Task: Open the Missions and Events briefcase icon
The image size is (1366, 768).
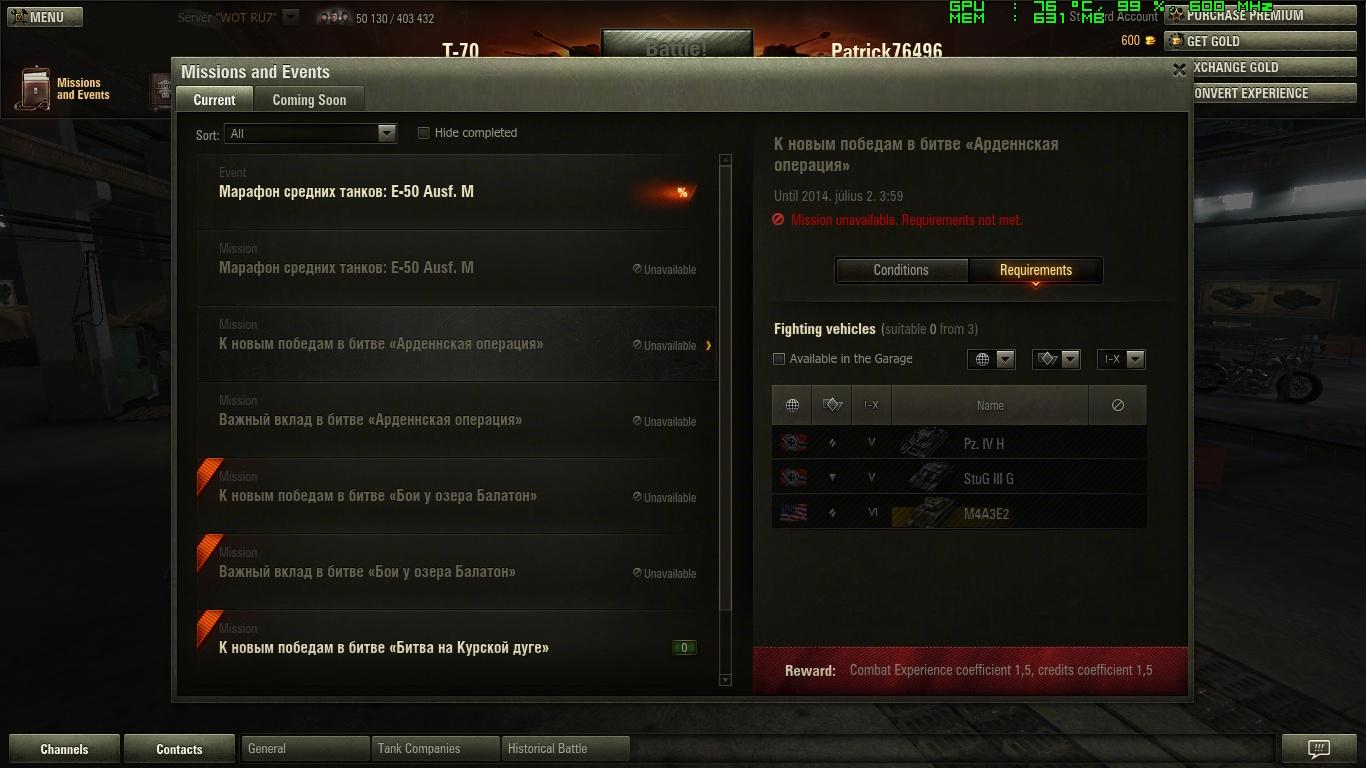Action: click(x=33, y=89)
